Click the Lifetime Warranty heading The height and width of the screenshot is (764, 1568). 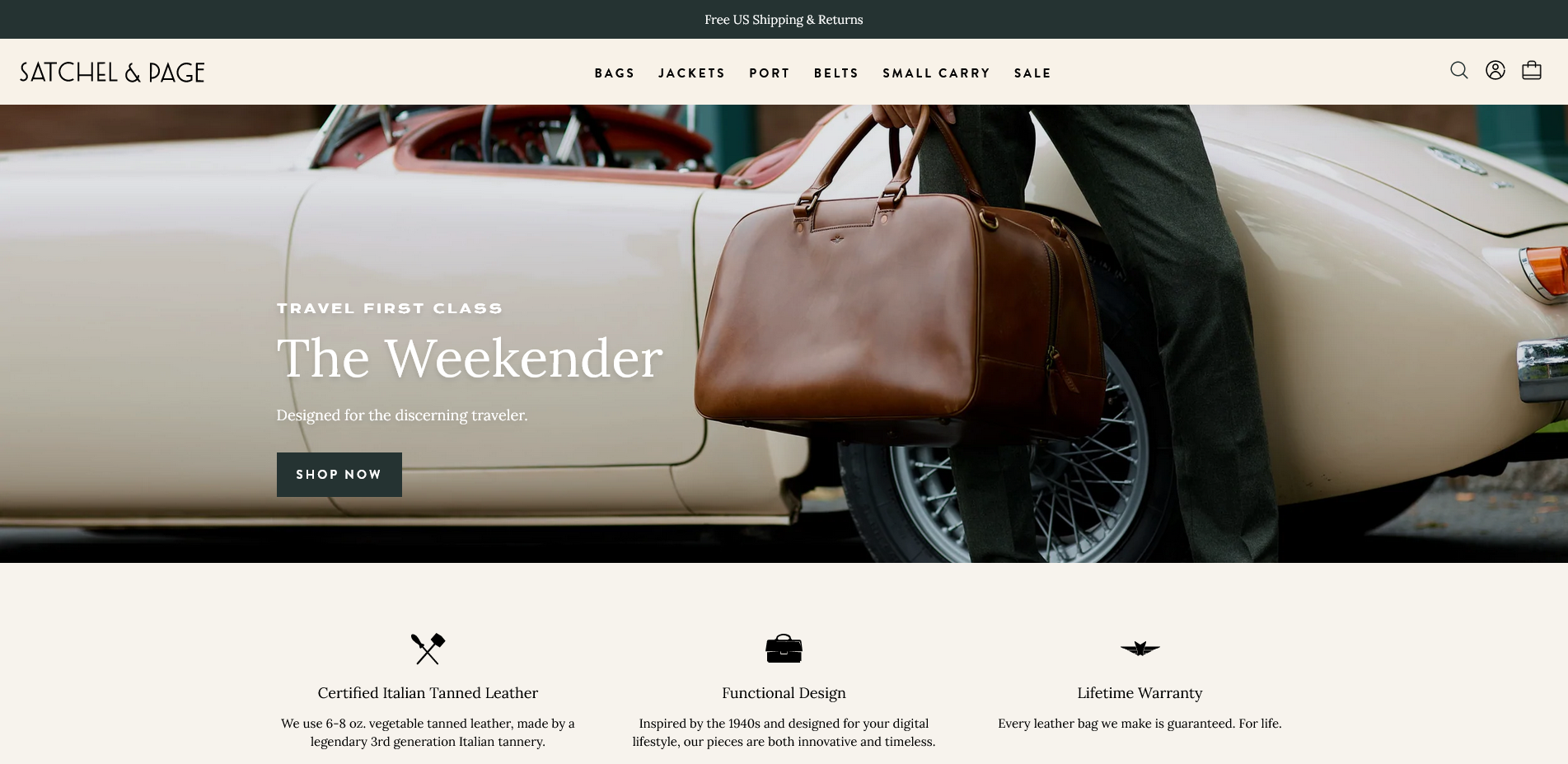(1140, 693)
